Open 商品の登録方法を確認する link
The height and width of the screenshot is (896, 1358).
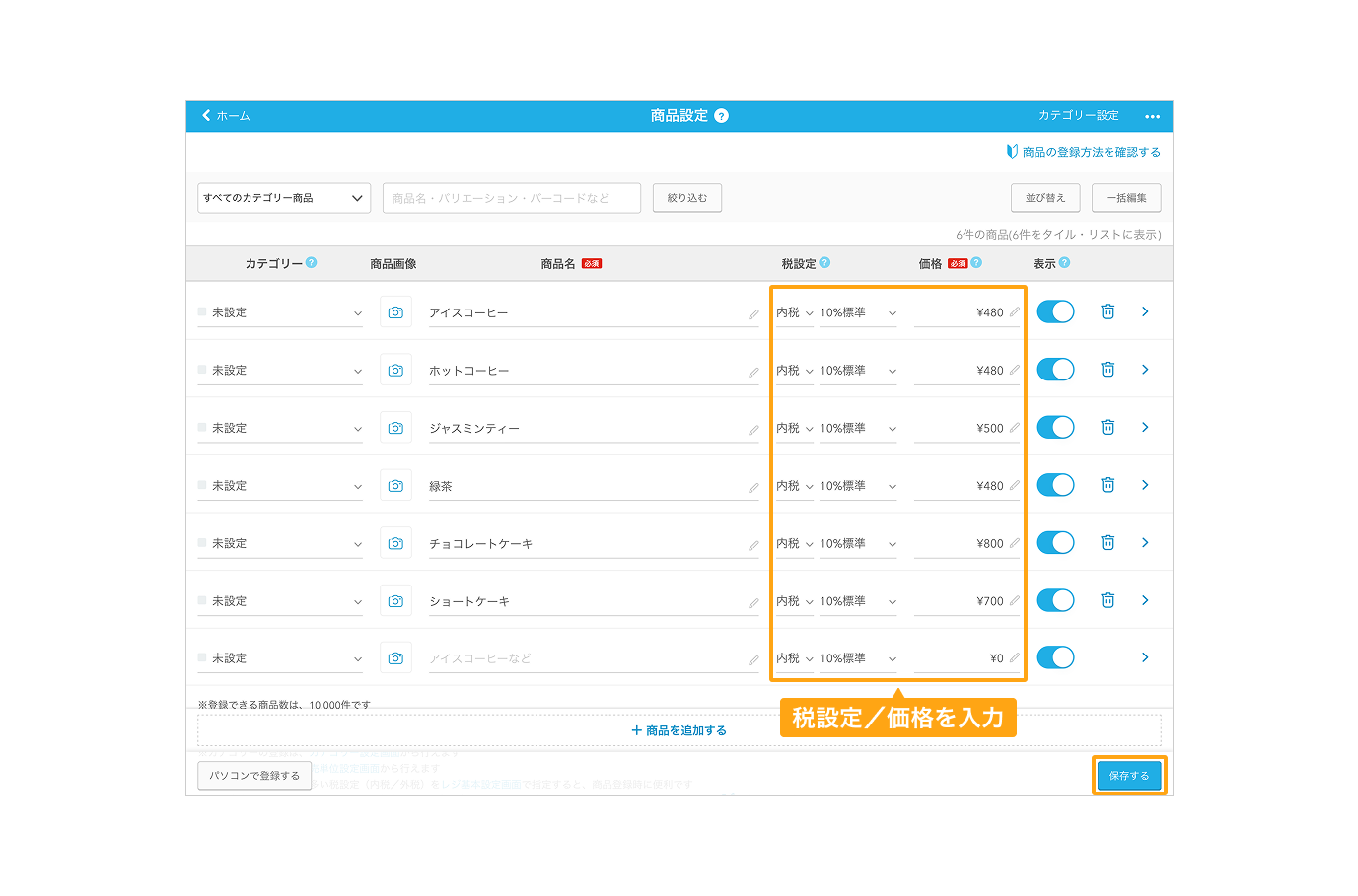(x=1083, y=152)
